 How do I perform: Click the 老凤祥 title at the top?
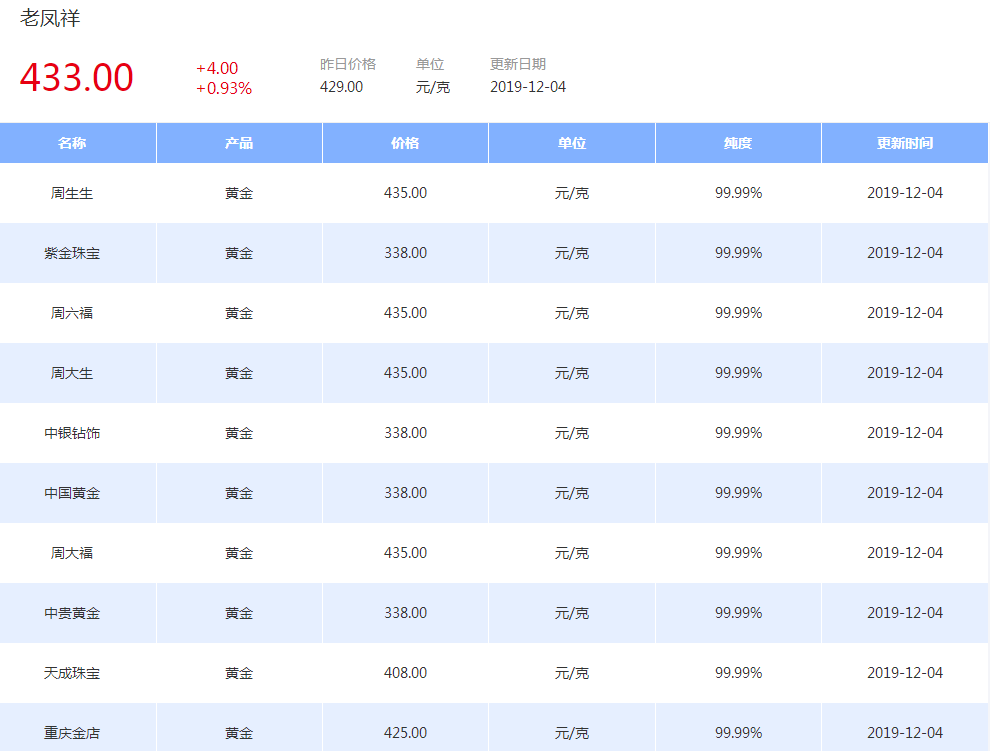click(x=50, y=18)
